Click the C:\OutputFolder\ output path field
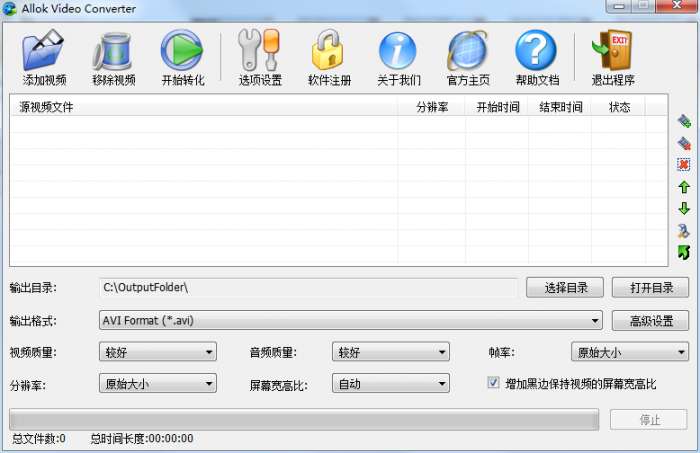Screen dimensions: 700x453 pos(308,288)
